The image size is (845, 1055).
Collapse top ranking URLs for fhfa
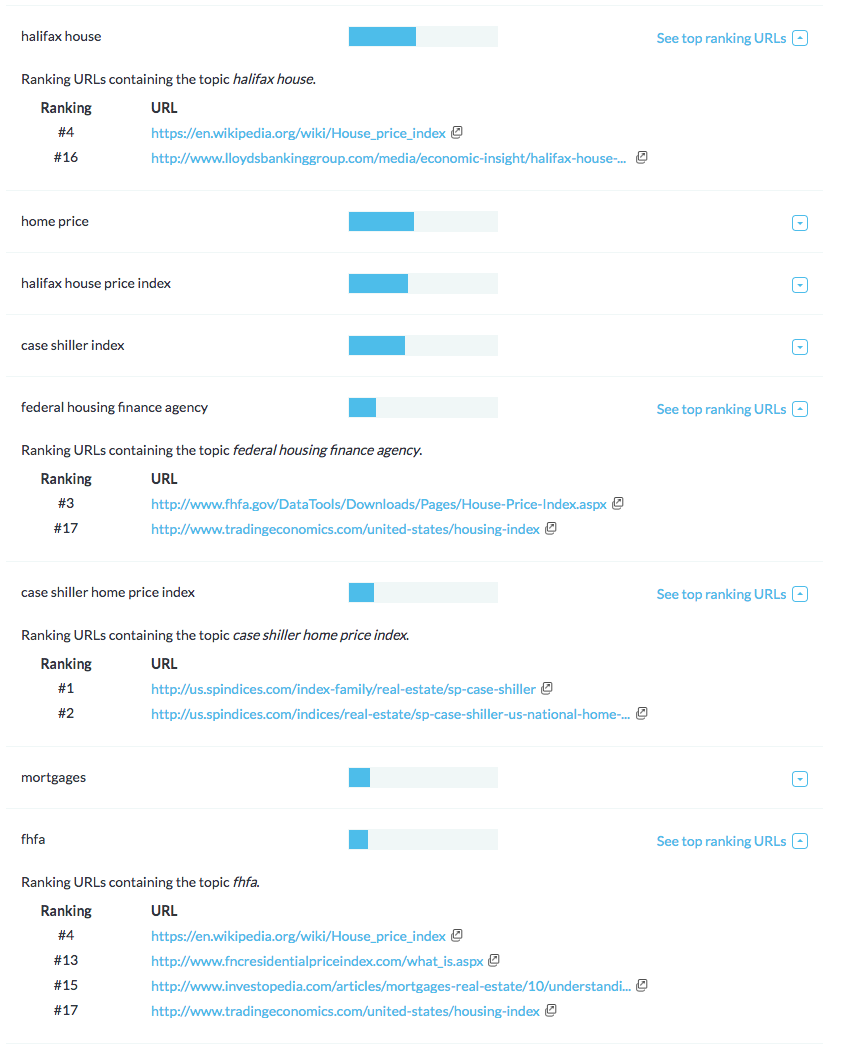click(x=799, y=841)
